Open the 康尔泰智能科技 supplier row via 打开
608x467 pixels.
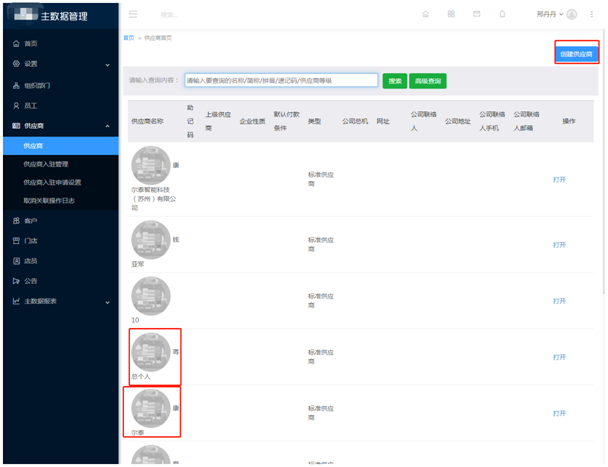pos(559,180)
